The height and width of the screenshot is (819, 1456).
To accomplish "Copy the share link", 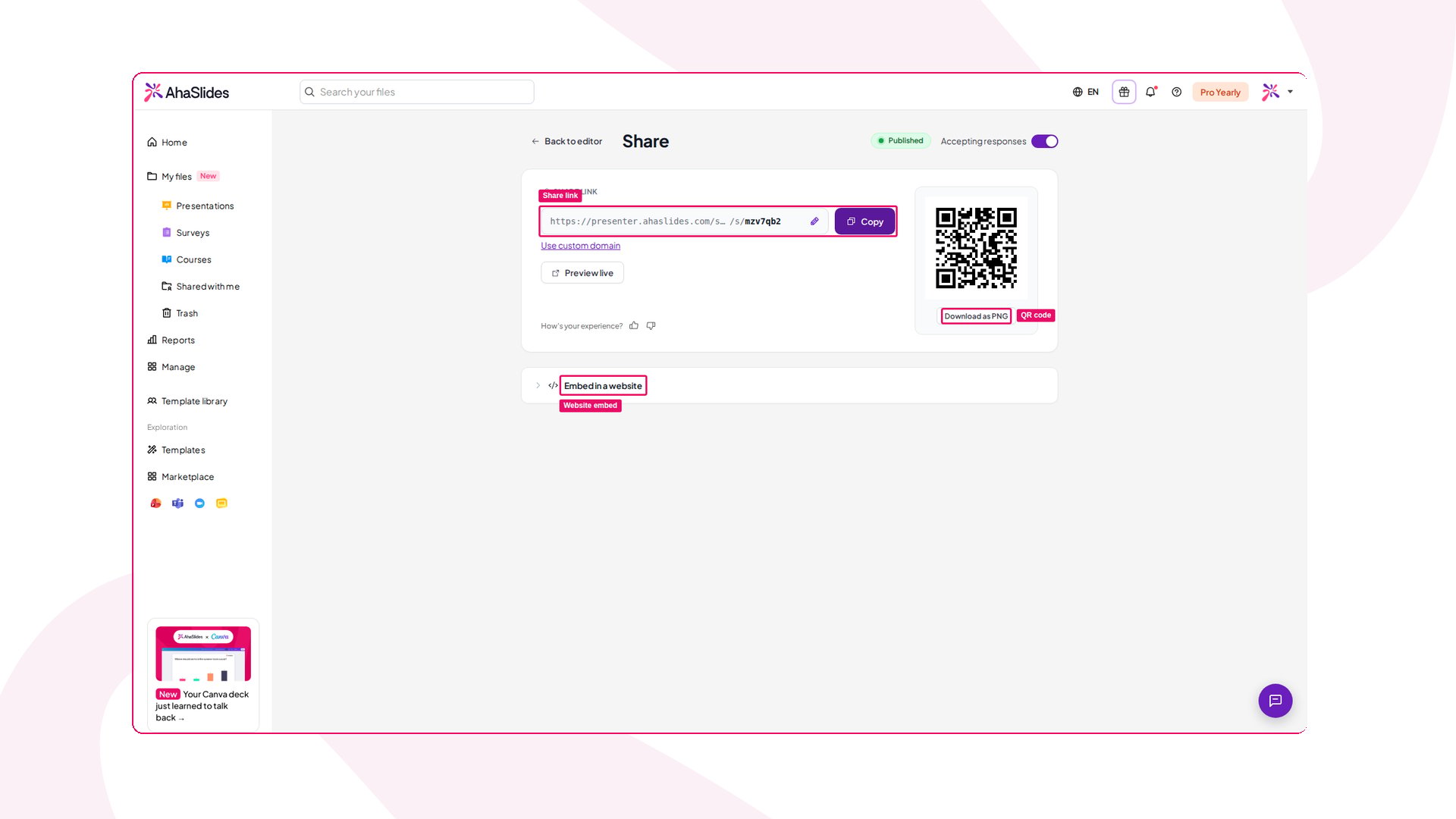I will click(864, 221).
